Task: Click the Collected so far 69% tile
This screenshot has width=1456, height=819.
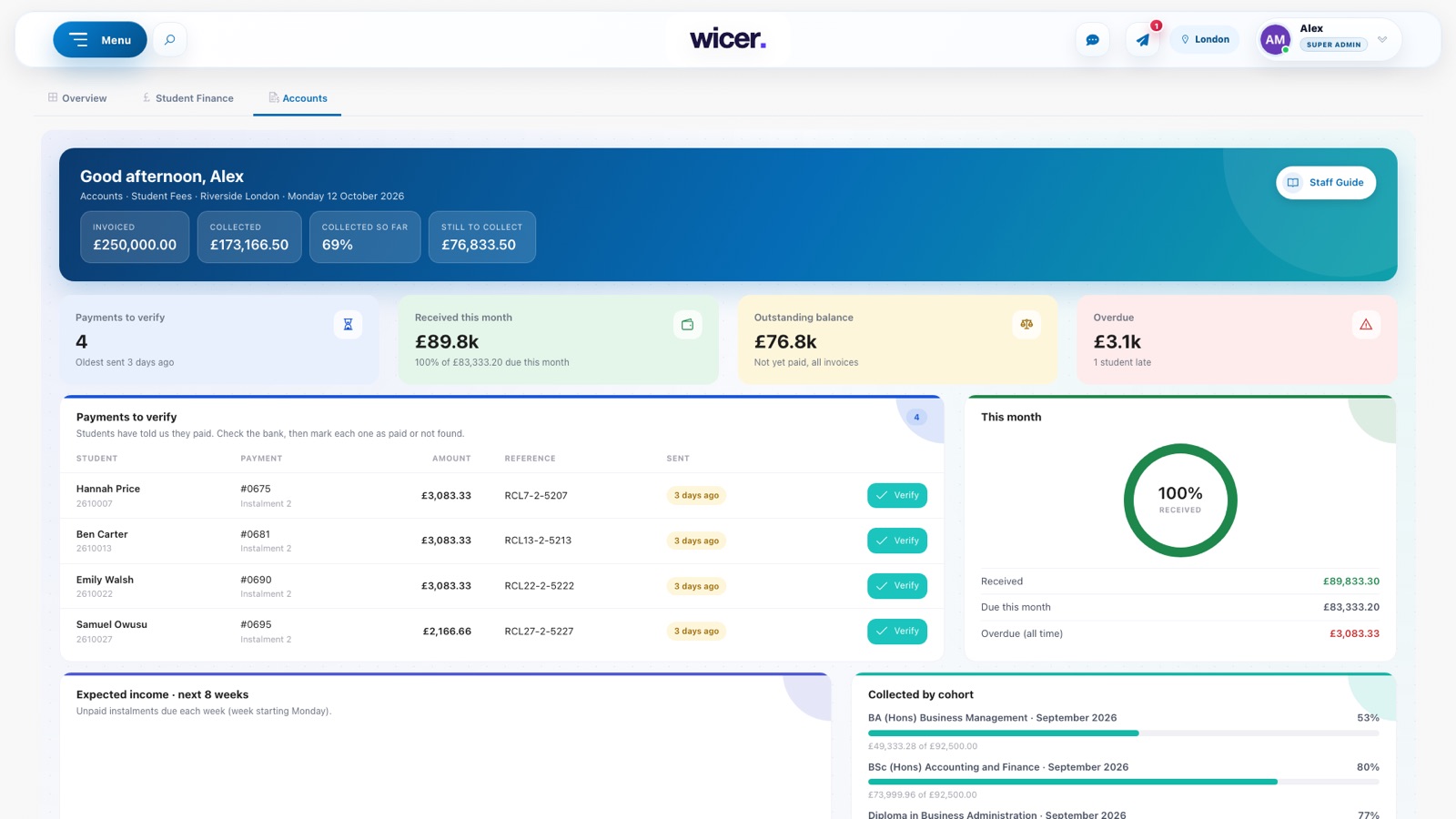Action: (365, 237)
